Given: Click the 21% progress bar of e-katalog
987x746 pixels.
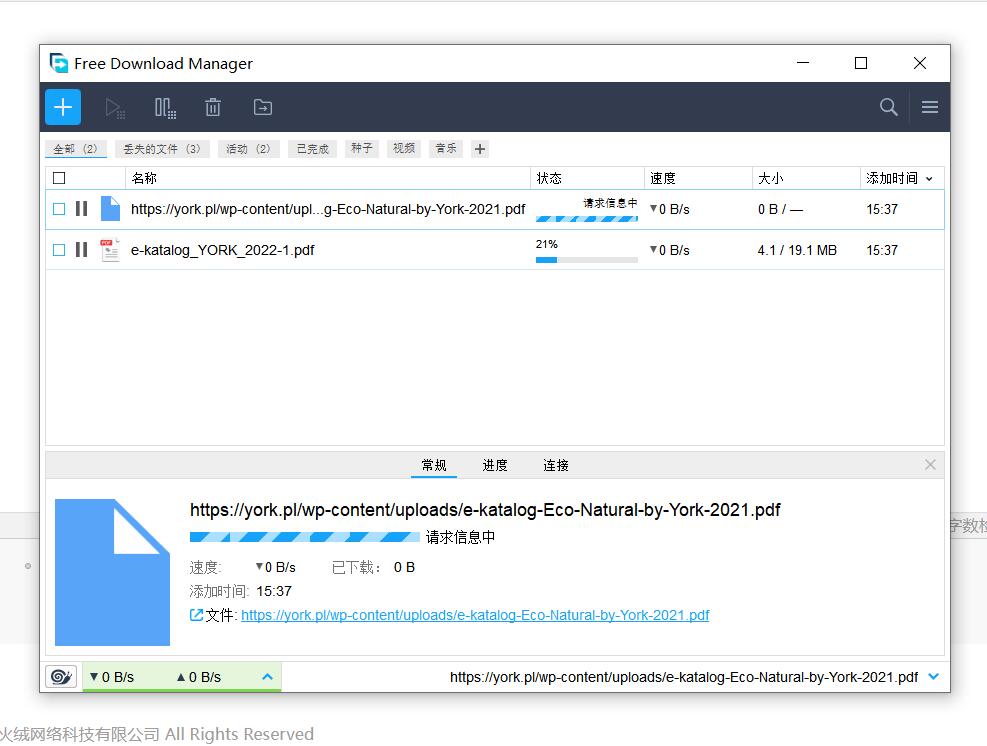Looking at the screenshot, I should (586, 259).
